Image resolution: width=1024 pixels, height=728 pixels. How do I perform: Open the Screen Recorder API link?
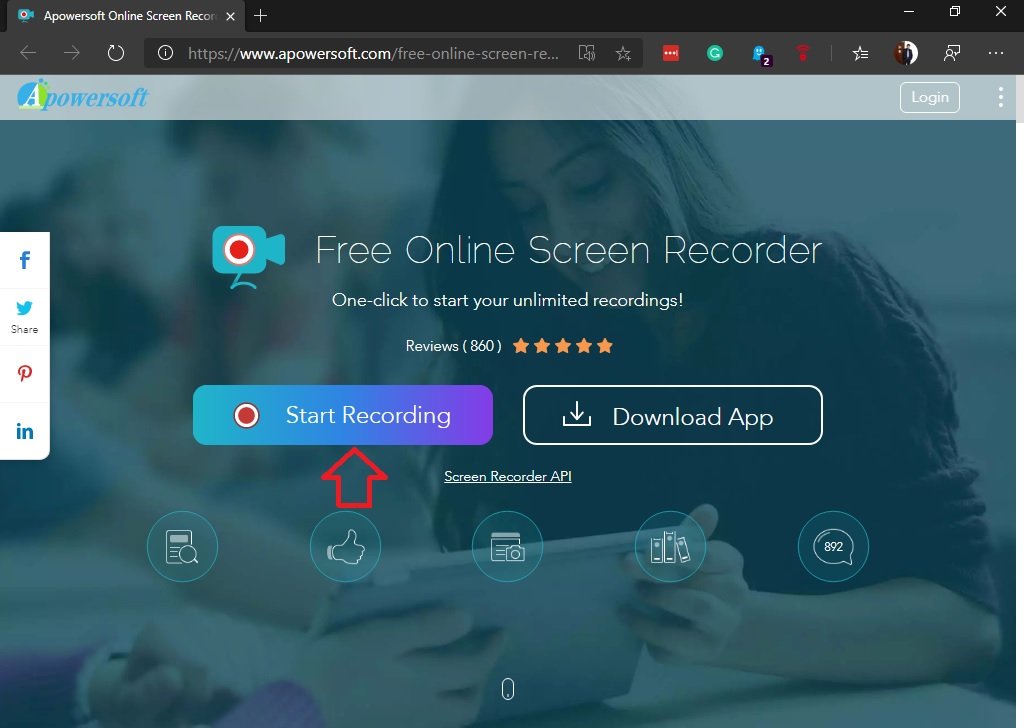click(507, 477)
